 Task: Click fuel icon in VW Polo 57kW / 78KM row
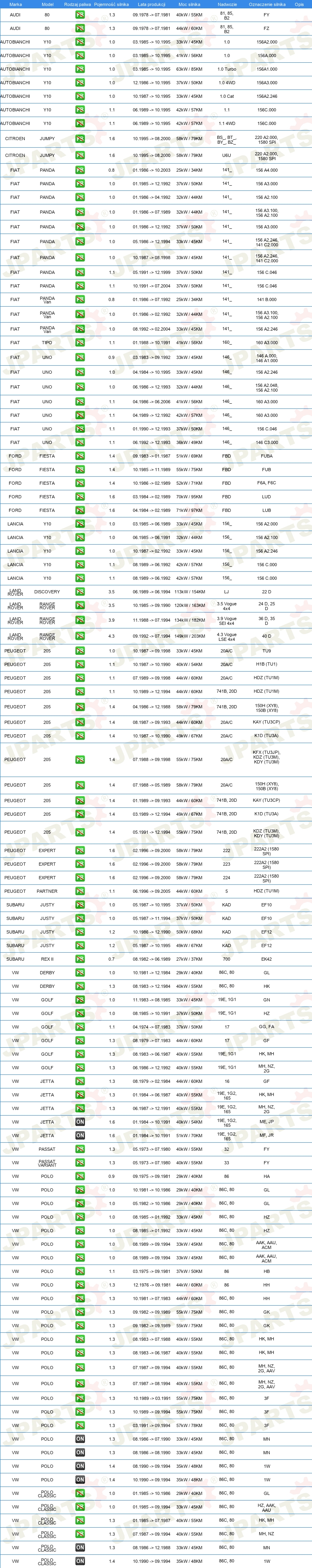pyautogui.click(x=80, y=1425)
